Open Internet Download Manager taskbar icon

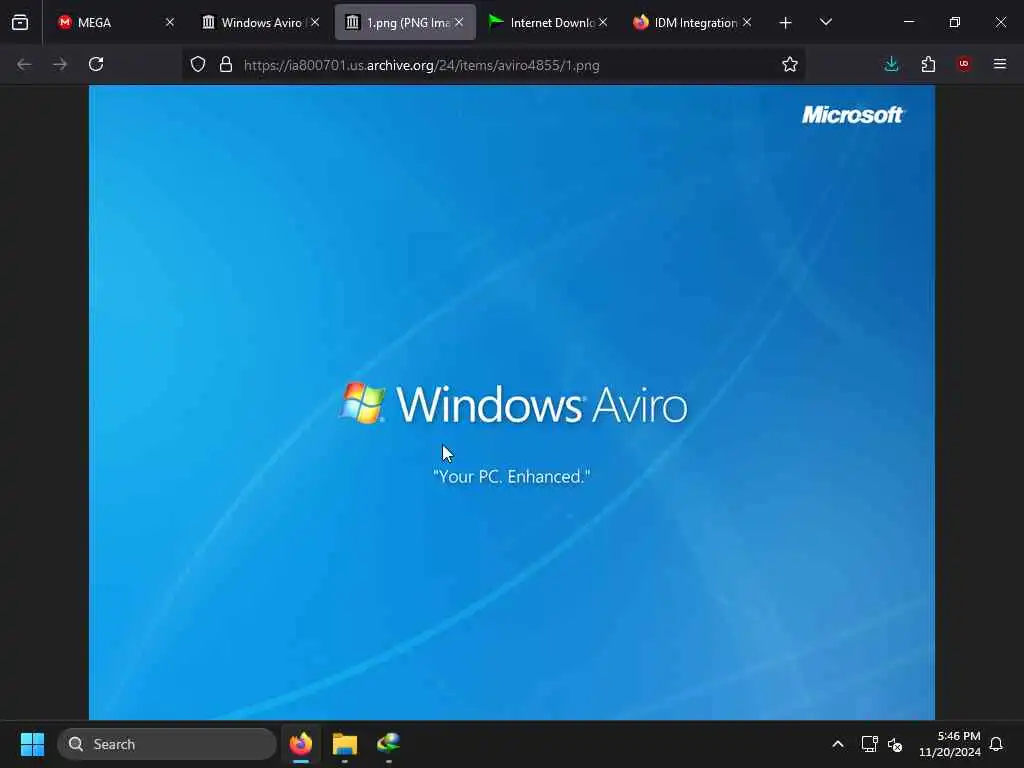389,744
